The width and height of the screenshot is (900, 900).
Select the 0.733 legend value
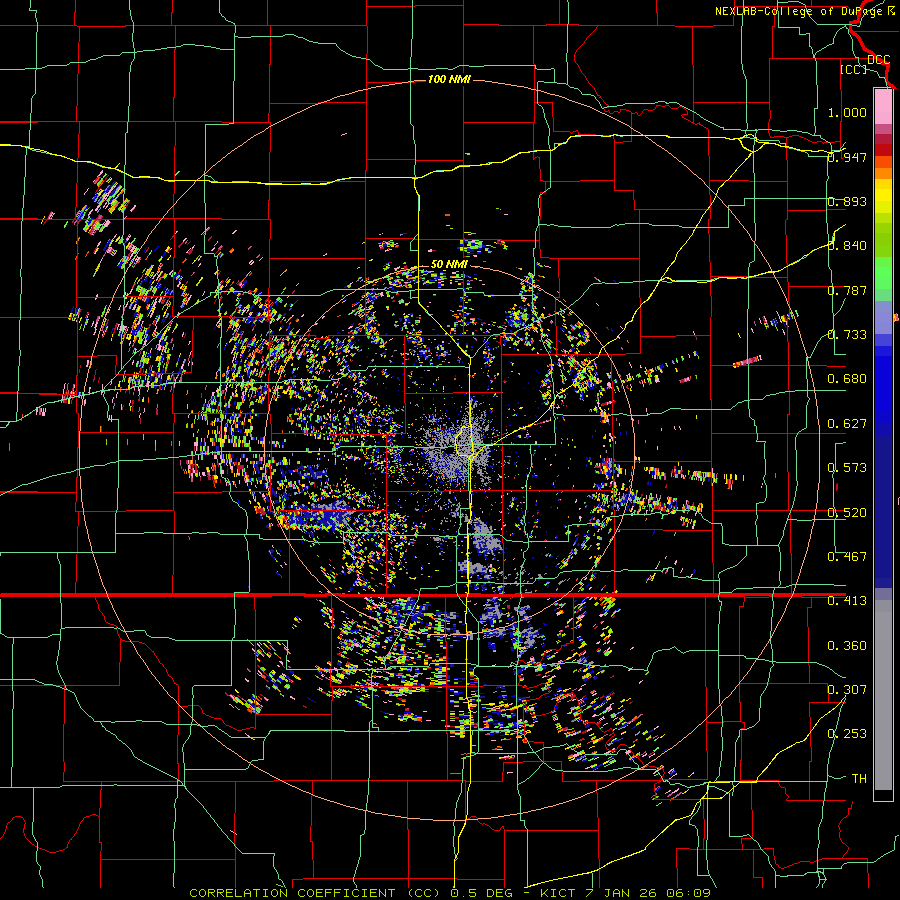(847, 335)
